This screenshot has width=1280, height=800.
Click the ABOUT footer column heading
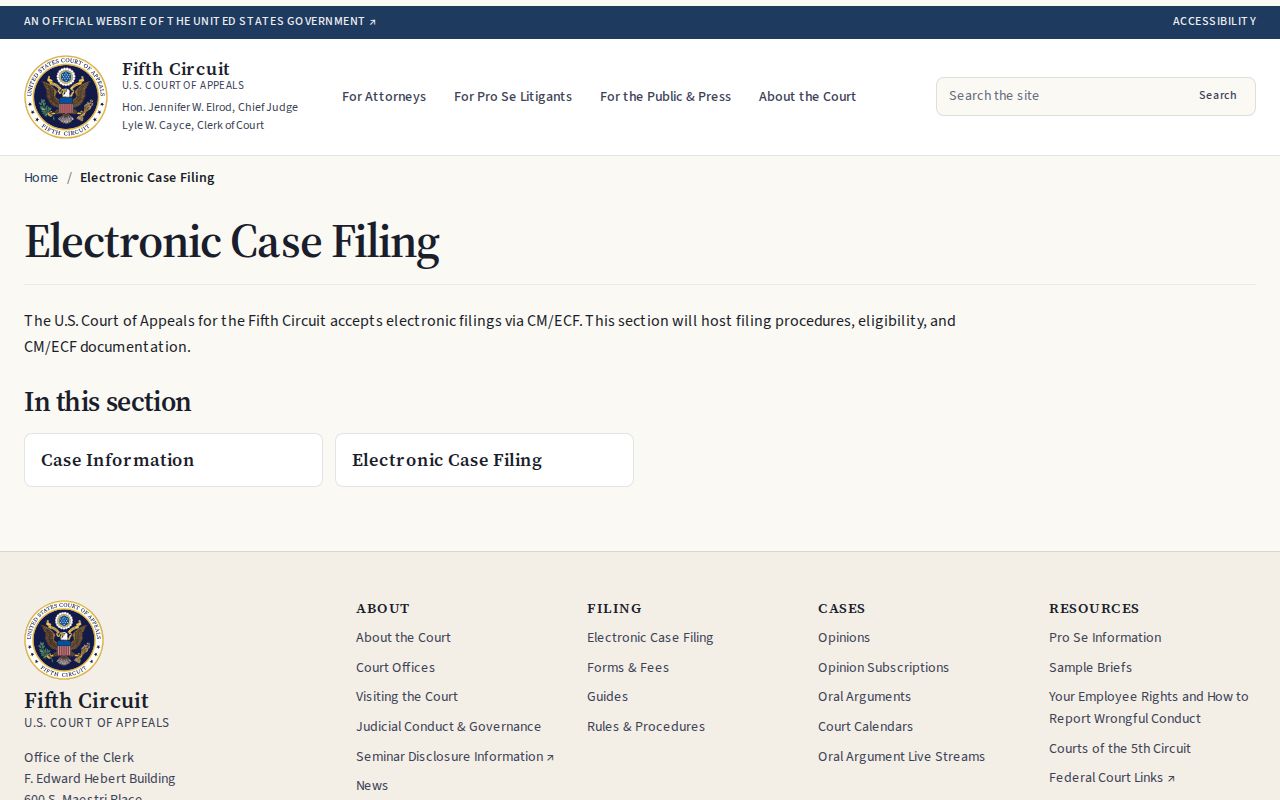tap(383, 608)
